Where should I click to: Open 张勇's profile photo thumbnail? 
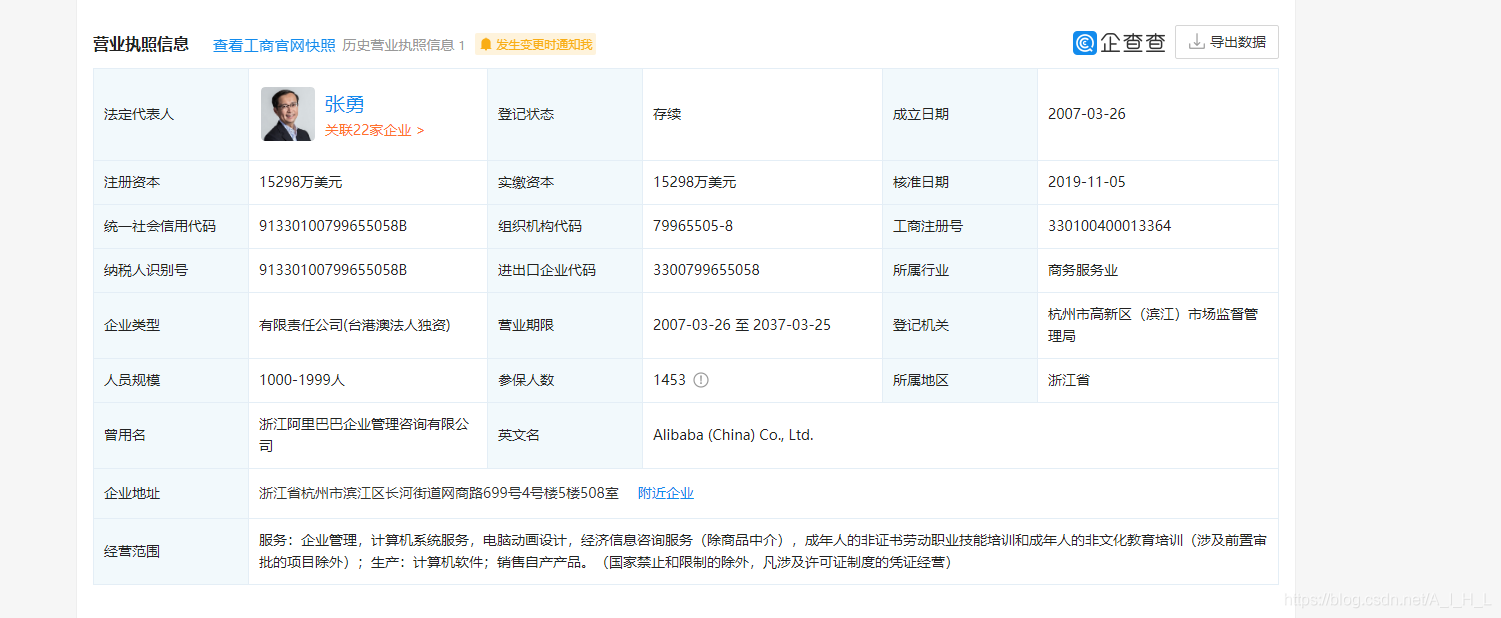point(288,114)
